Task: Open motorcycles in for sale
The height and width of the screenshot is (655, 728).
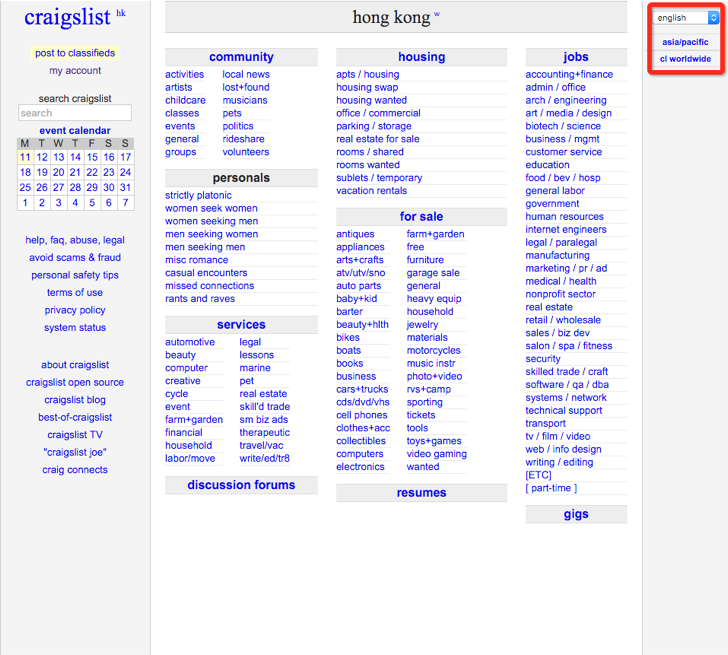Action: (x=434, y=350)
